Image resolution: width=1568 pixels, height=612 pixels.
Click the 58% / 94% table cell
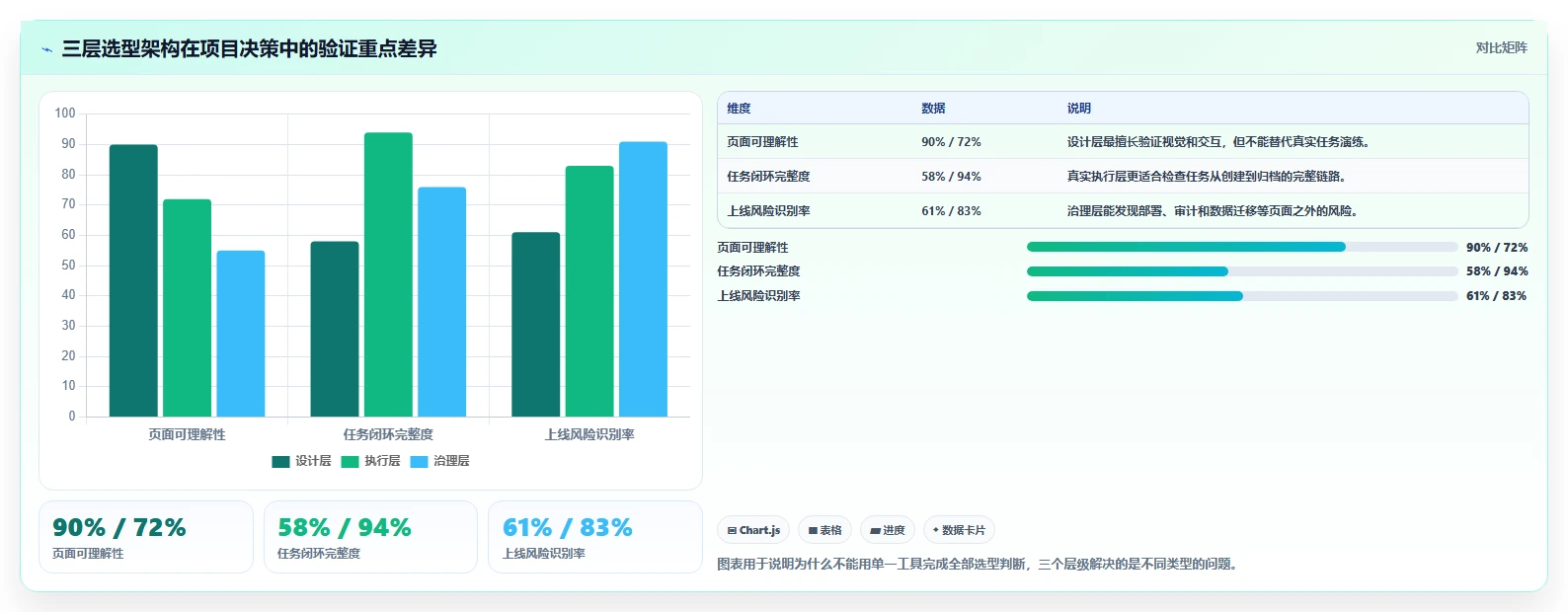click(951, 177)
